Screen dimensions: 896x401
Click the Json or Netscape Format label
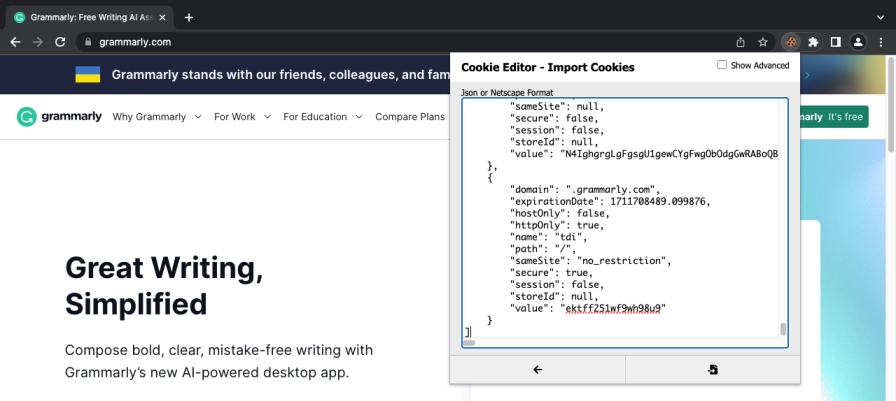[x=507, y=93]
